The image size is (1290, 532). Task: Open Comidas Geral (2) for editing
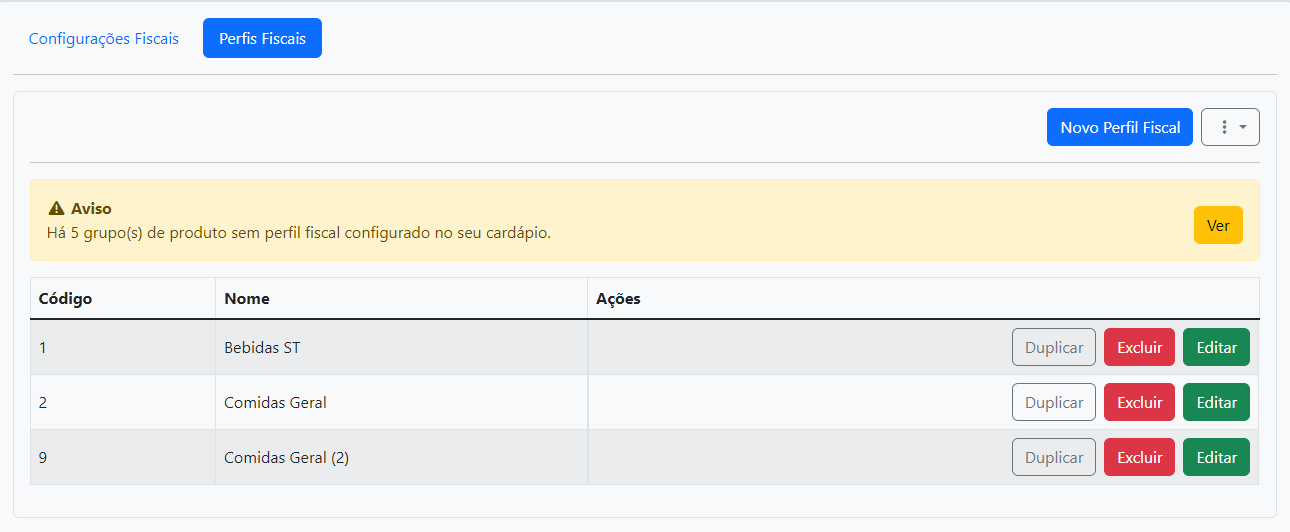[x=1216, y=457]
